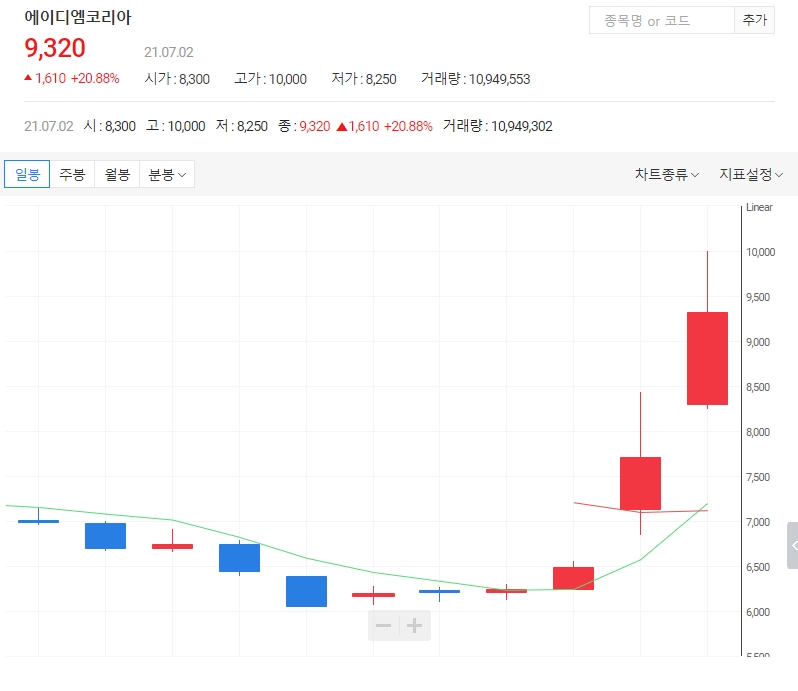Image resolution: width=798 pixels, height=691 pixels.
Task: Click the 종목명 or 코드 search field
Action: (x=662, y=20)
